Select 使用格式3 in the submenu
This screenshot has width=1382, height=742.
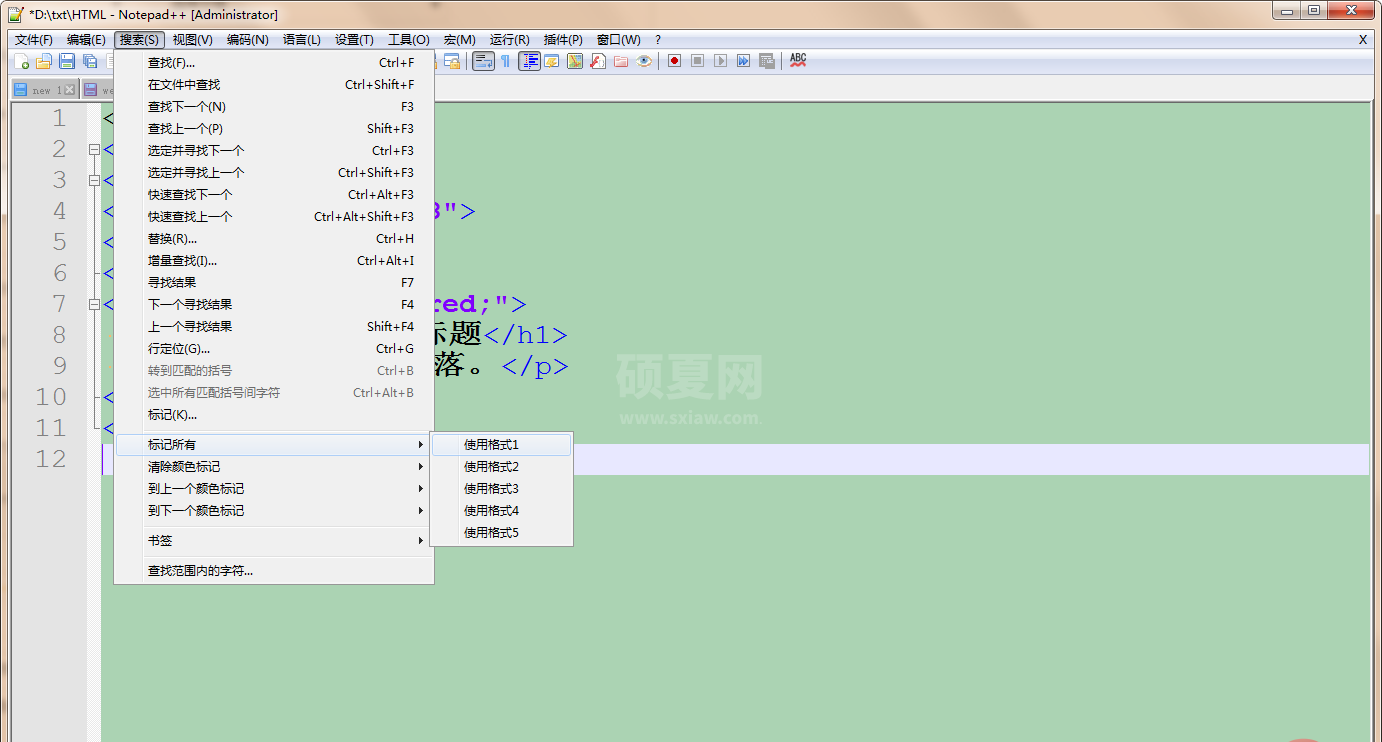coord(501,489)
